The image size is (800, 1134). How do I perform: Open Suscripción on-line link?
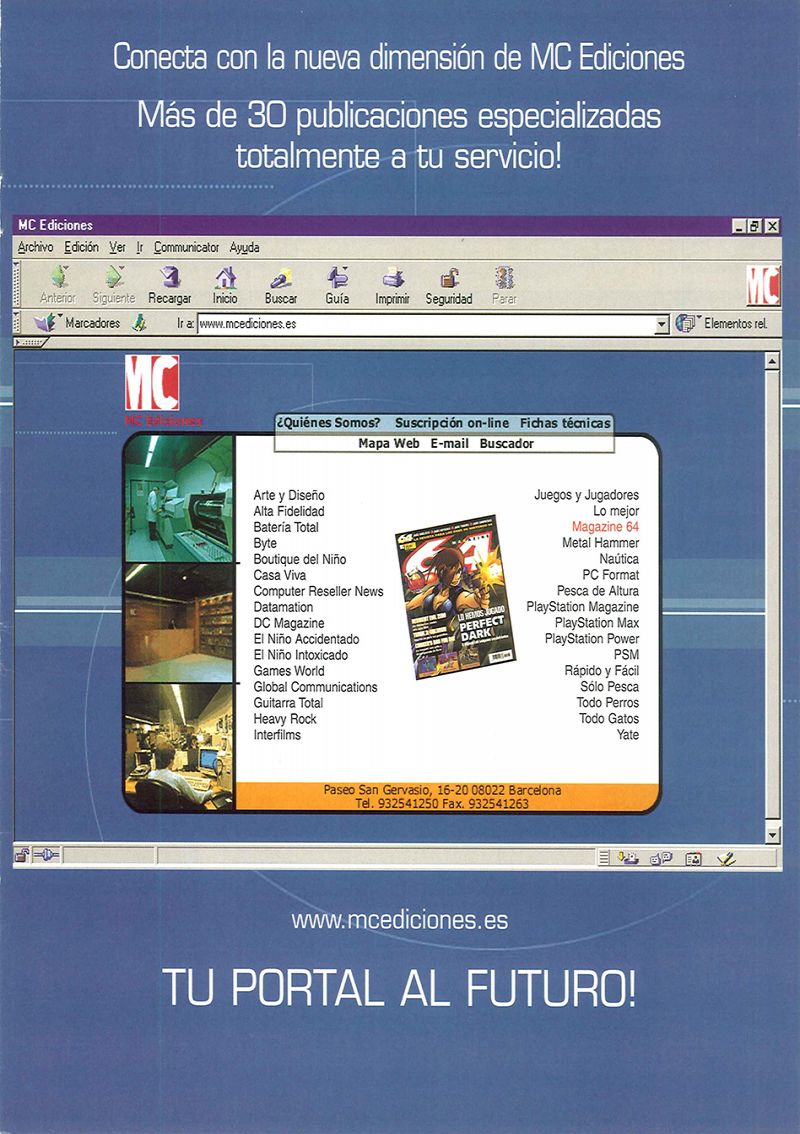pos(452,423)
